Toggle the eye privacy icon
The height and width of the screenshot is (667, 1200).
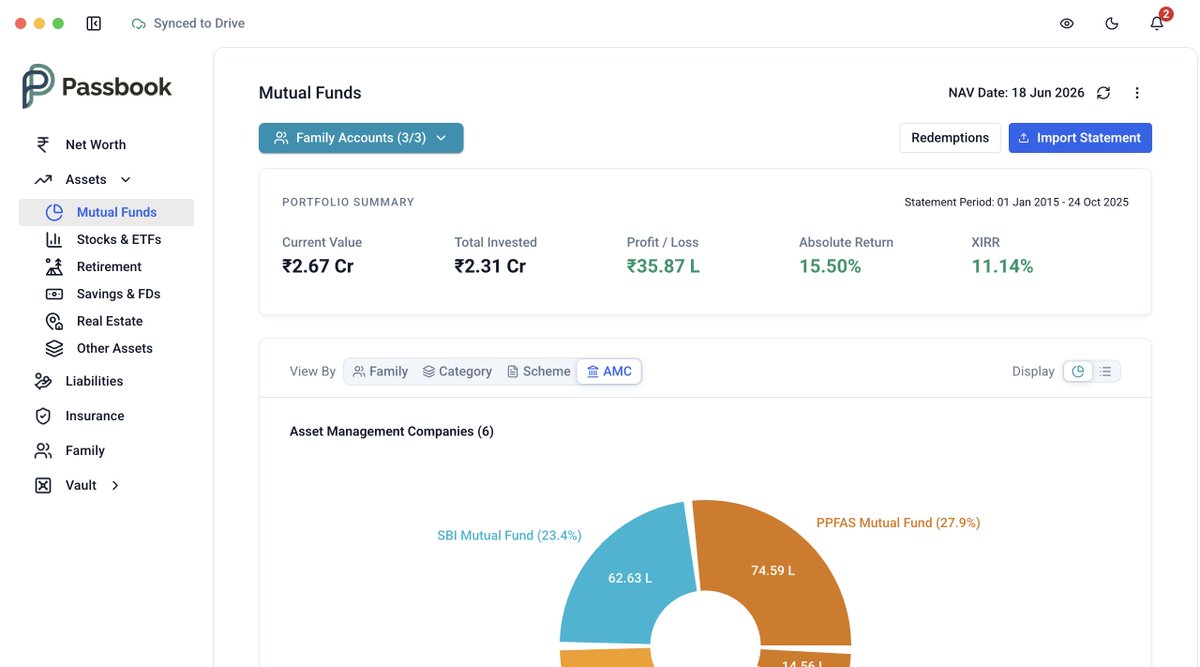[x=1067, y=23]
